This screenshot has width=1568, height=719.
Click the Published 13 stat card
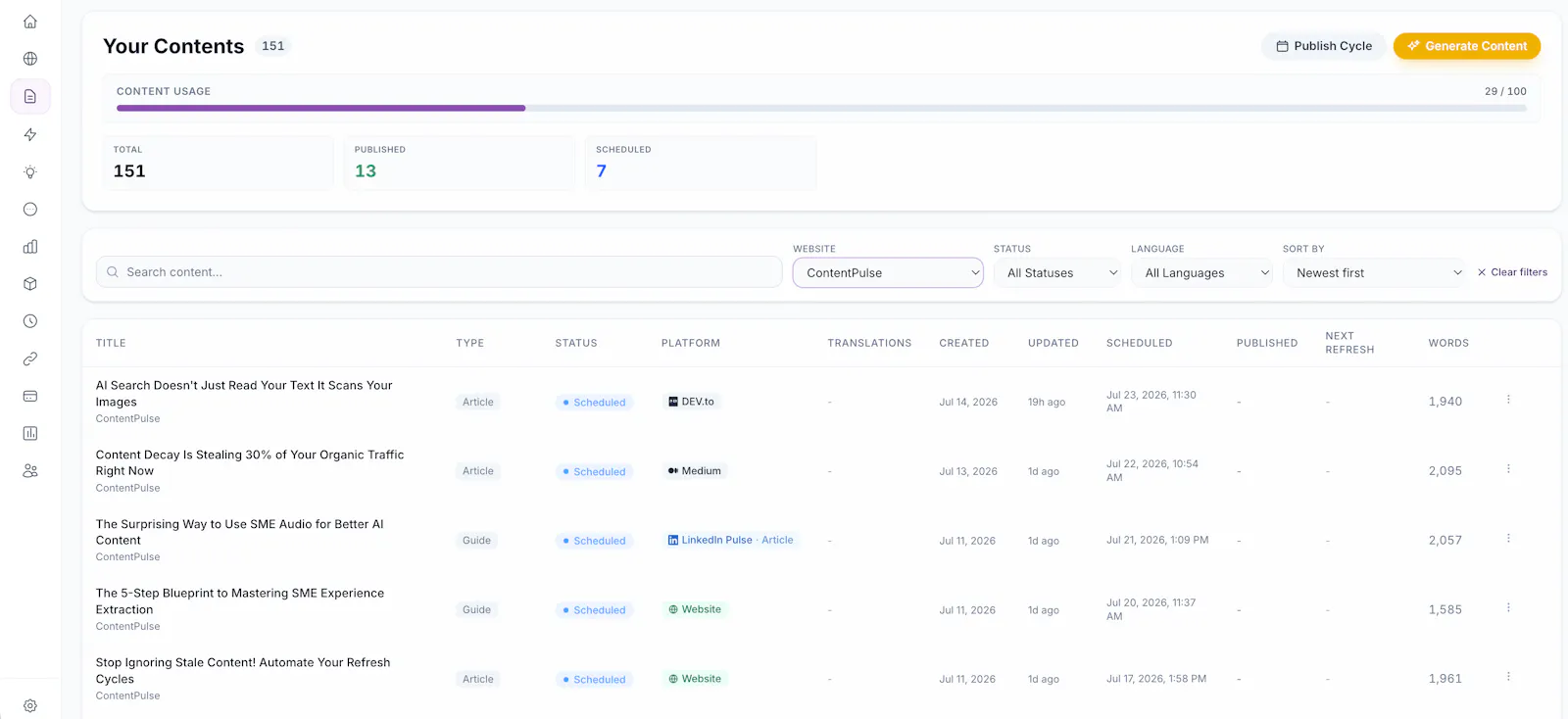click(x=460, y=163)
